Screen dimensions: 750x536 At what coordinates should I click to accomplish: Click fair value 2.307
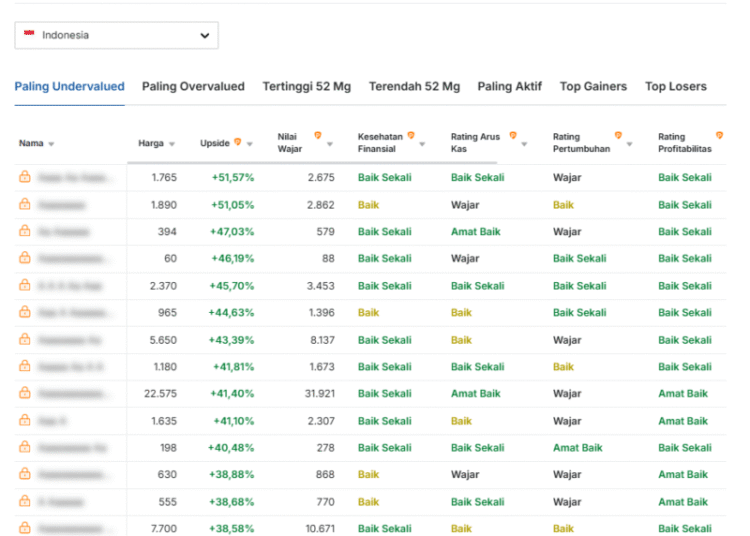pos(321,421)
